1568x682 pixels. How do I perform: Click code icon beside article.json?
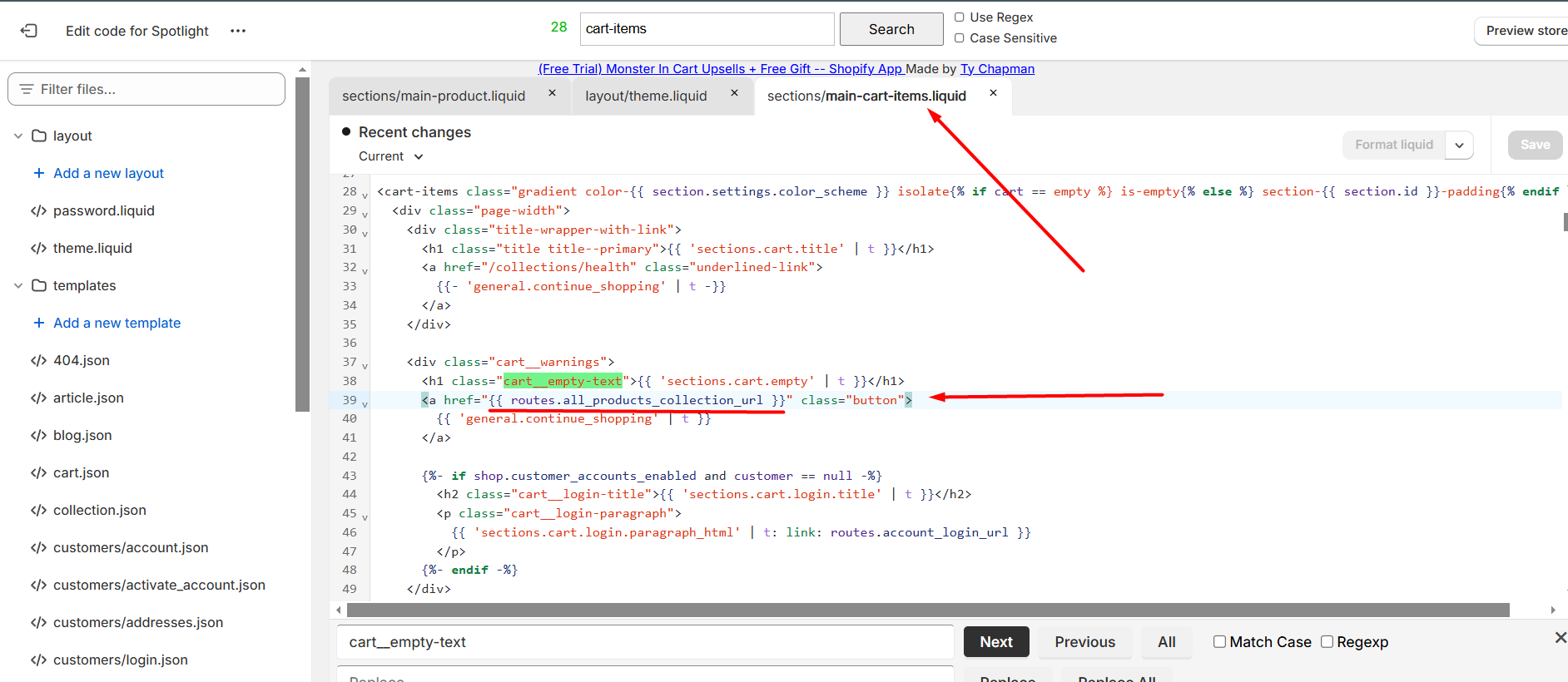click(x=38, y=398)
